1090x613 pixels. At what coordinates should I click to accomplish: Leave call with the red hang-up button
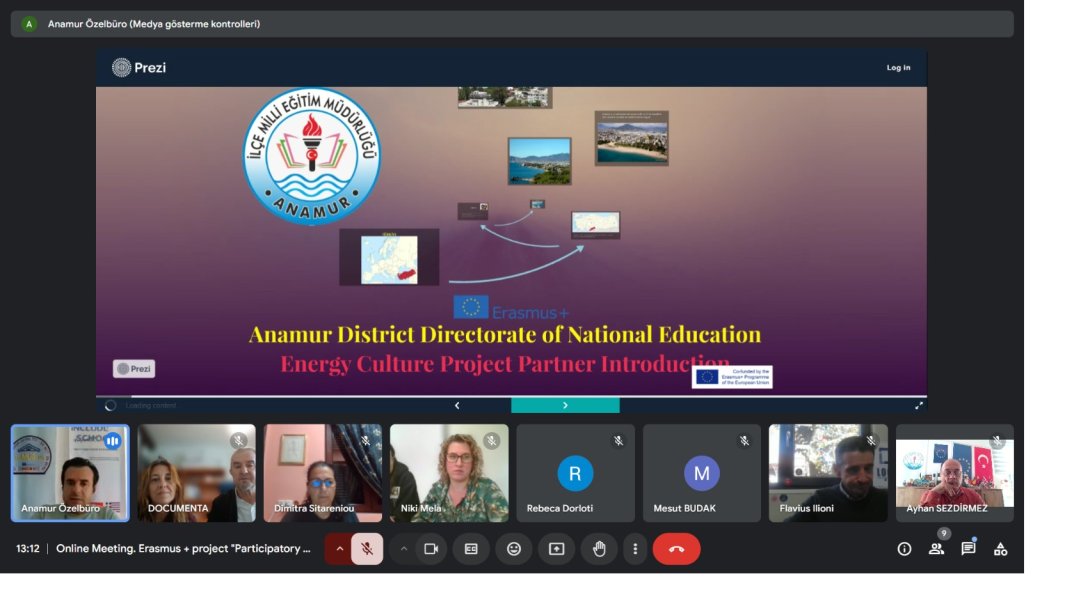click(676, 549)
